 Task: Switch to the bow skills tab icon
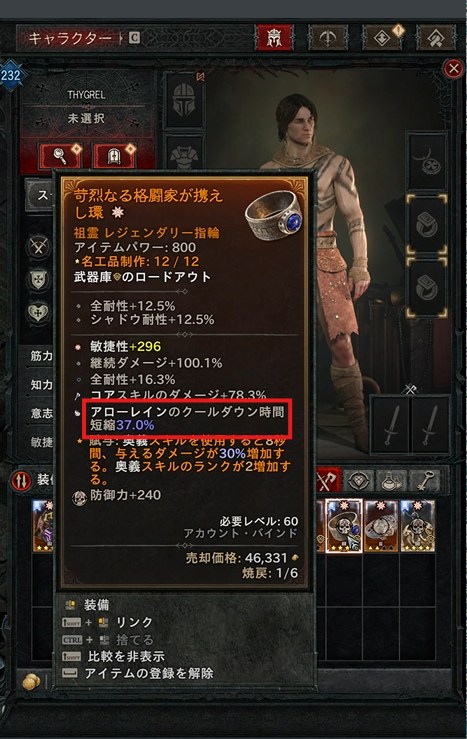pos(328,37)
